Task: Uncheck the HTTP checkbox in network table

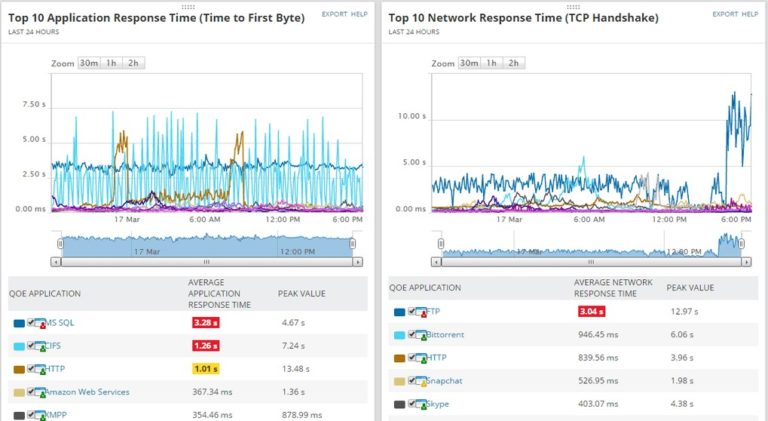Action: (412, 357)
